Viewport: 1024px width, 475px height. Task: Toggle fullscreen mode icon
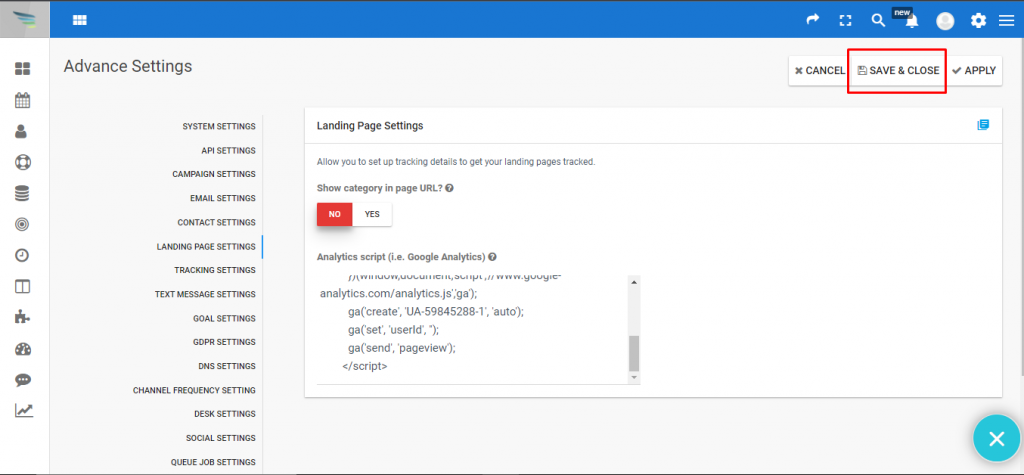(846, 20)
